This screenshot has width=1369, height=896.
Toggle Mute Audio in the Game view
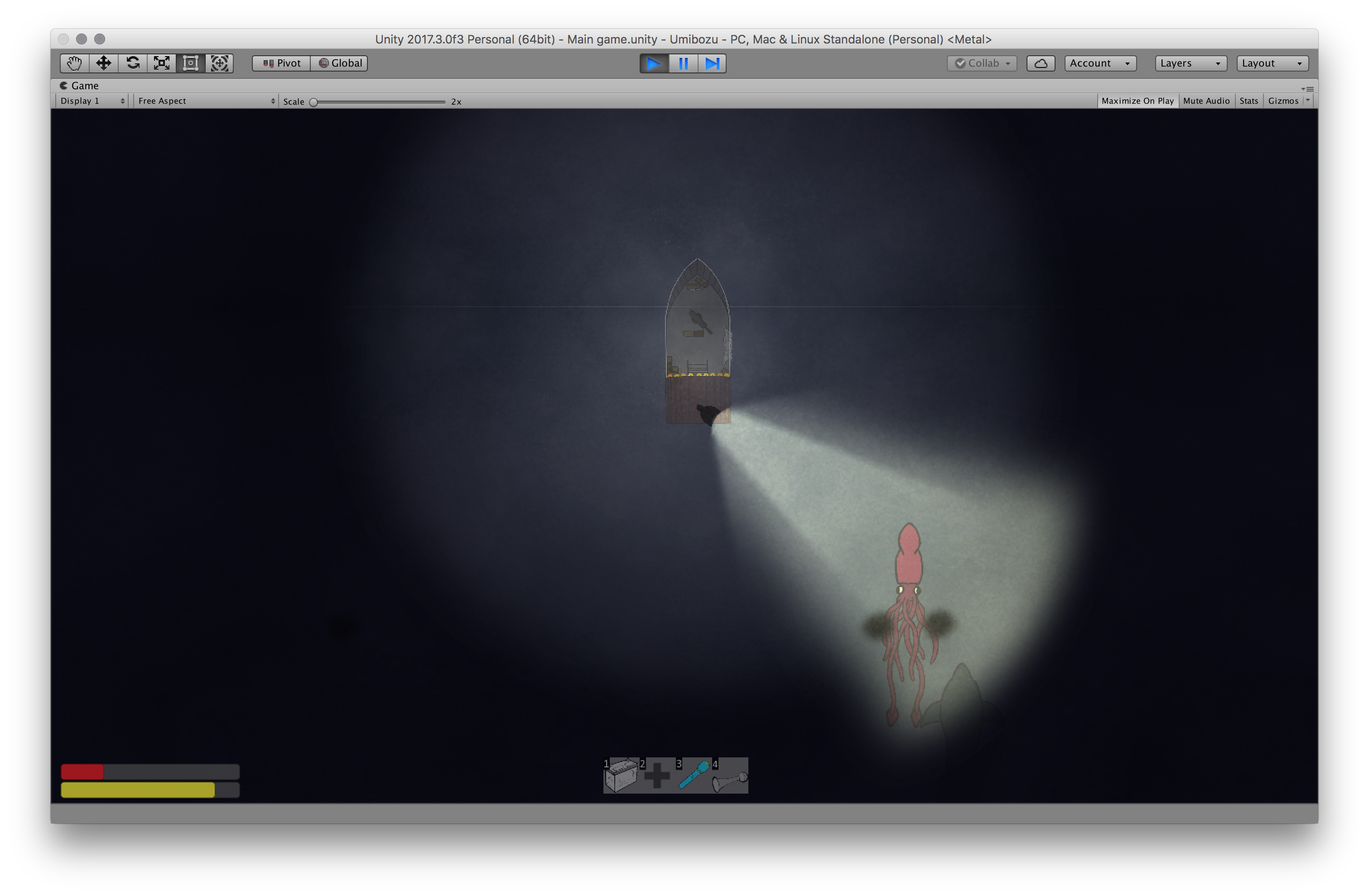[x=1205, y=101]
